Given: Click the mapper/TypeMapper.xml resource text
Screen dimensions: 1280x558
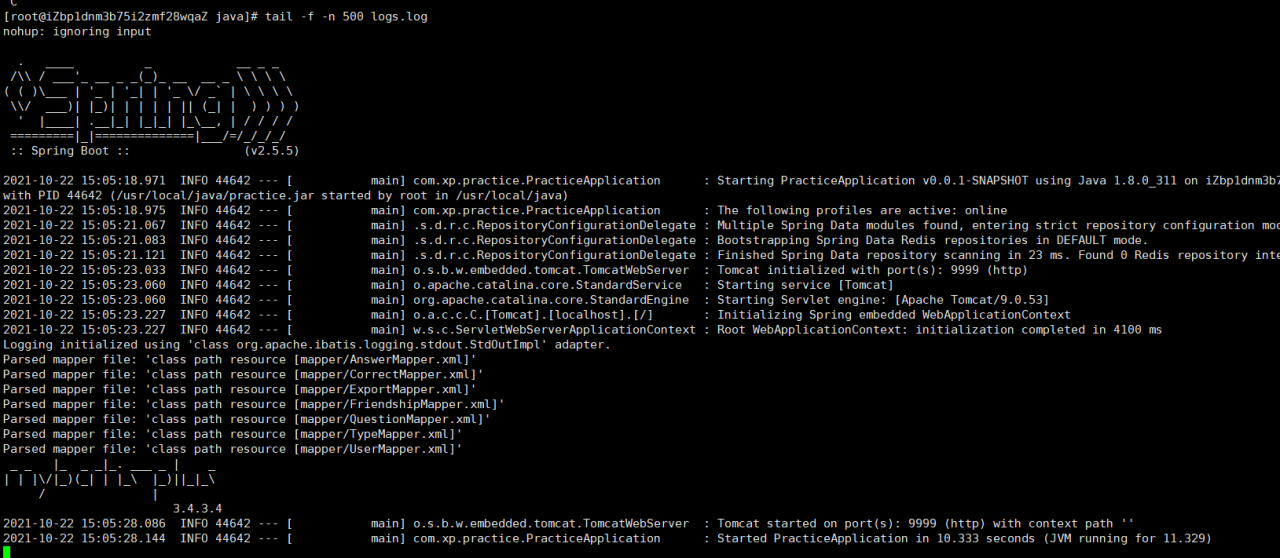Looking at the screenshot, I should point(378,434).
